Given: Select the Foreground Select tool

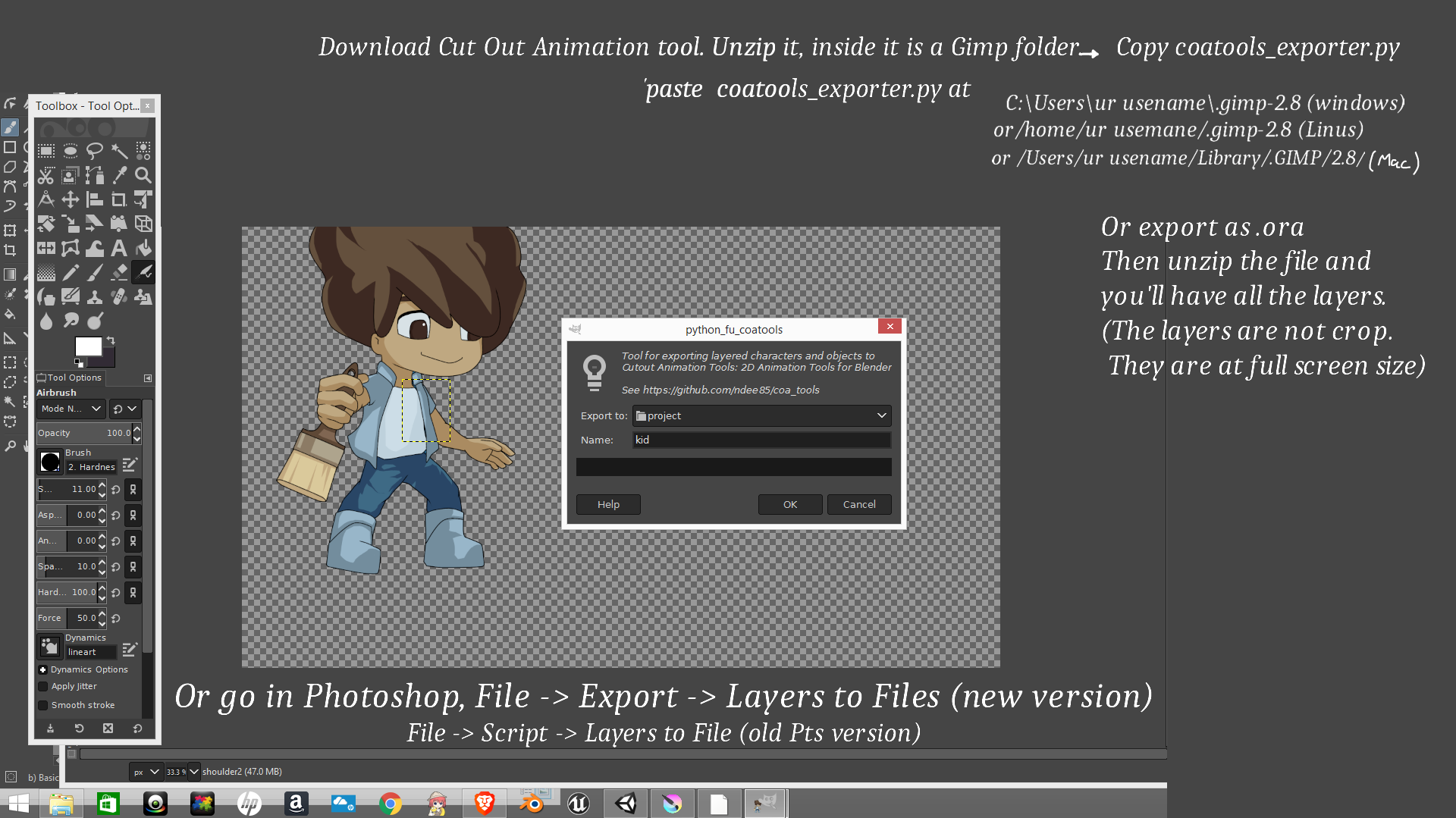Looking at the screenshot, I should tap(71, 175).
